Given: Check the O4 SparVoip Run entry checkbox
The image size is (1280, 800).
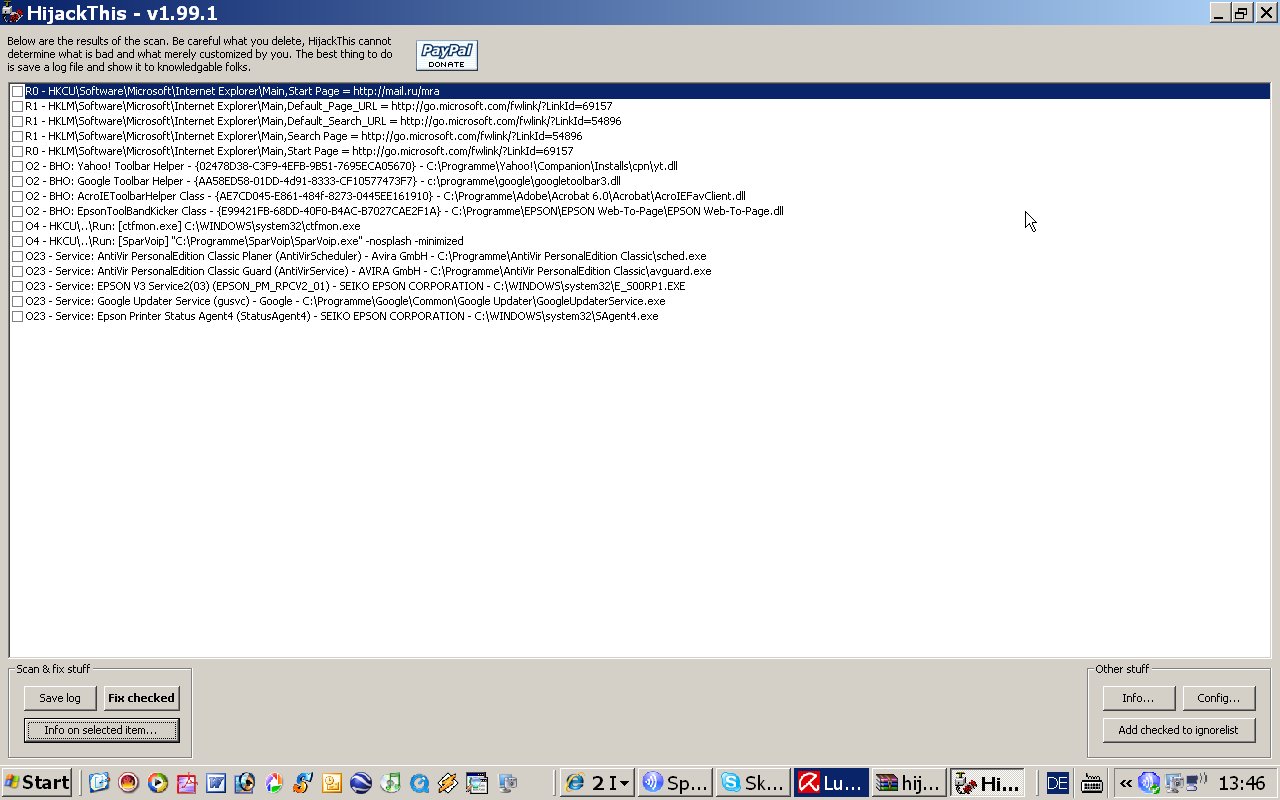Looking at the screenshot, I should pos(18,241).
